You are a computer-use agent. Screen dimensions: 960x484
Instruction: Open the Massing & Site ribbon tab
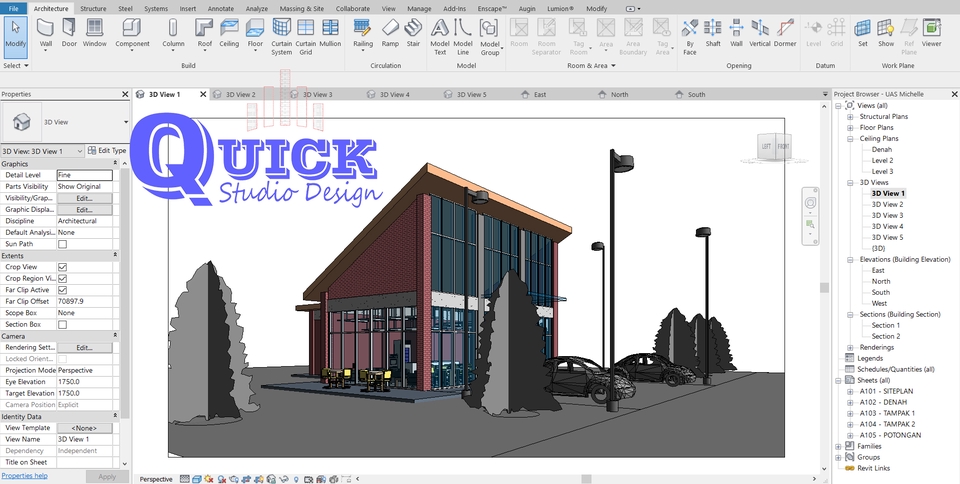click(x=301, y=9)
